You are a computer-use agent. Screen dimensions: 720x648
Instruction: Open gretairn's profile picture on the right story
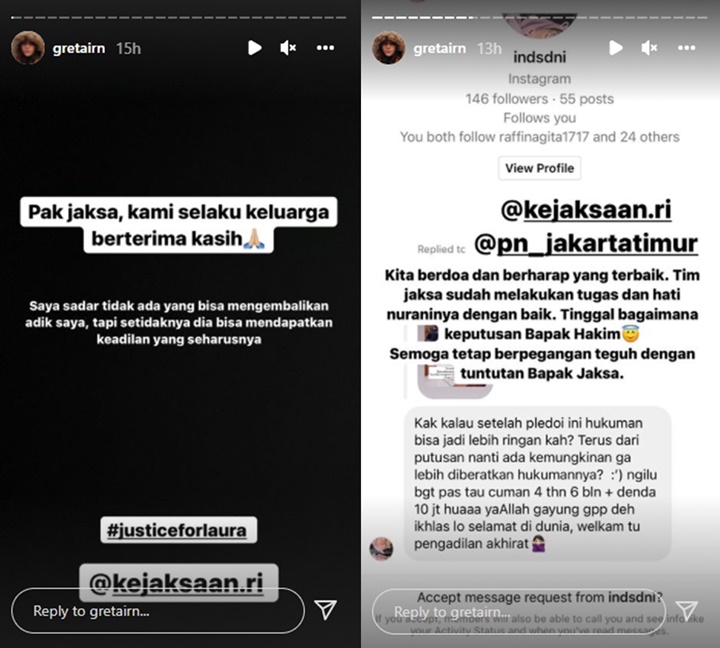click(388, 48)
